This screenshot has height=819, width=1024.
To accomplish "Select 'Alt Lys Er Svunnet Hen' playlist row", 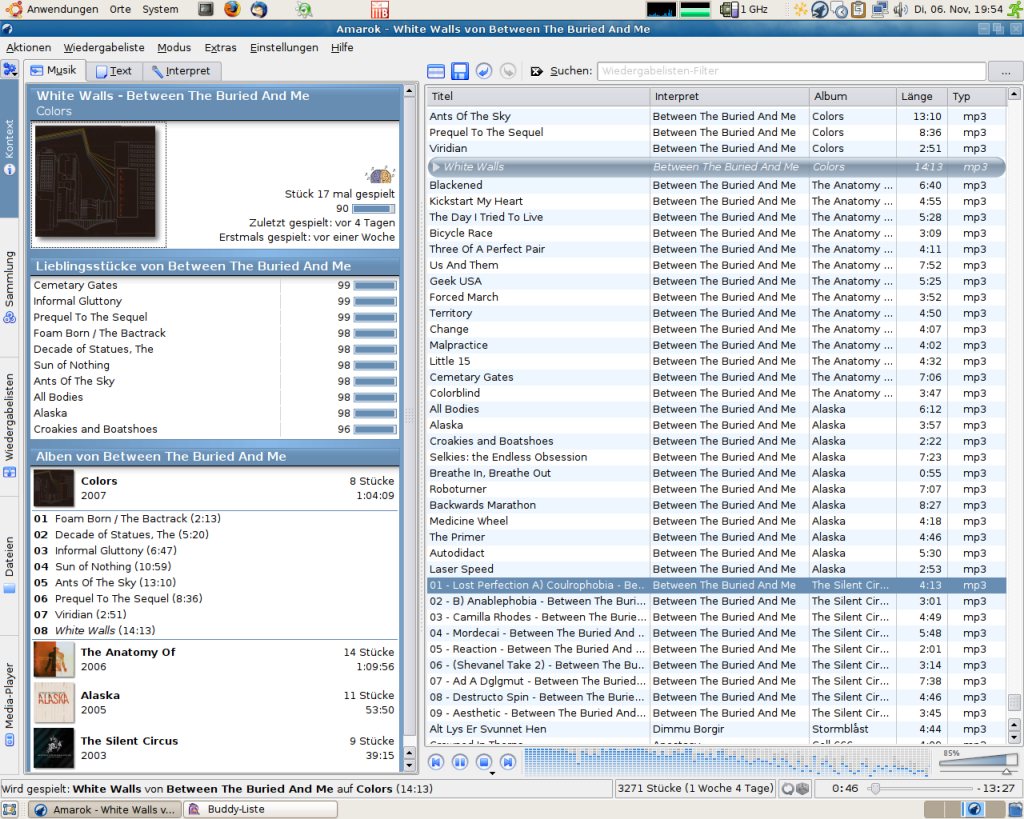I will [716, 730].
